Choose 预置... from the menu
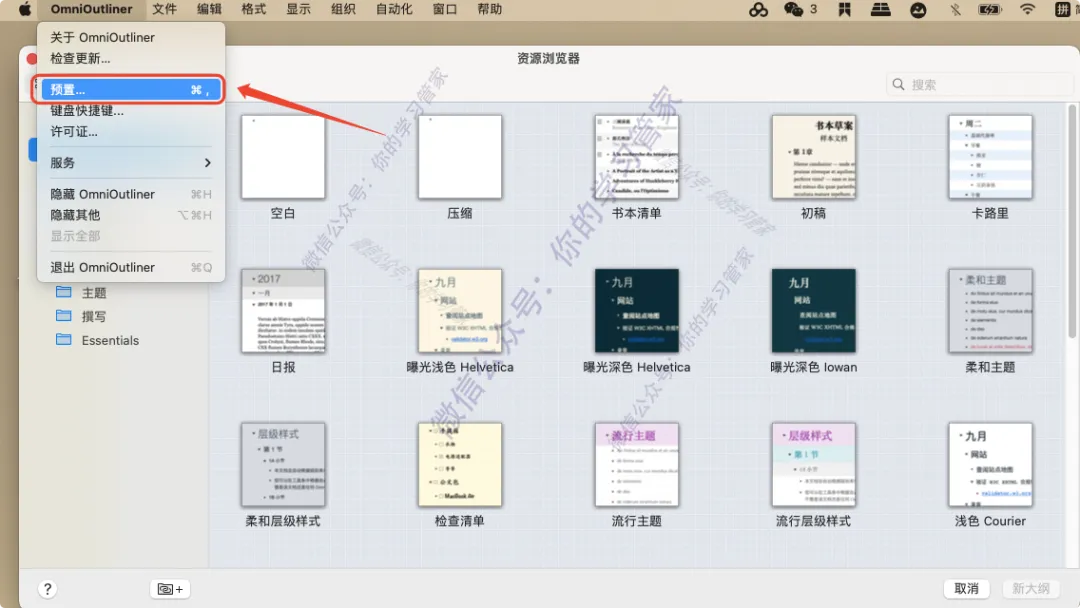 [x=131, y=90]
